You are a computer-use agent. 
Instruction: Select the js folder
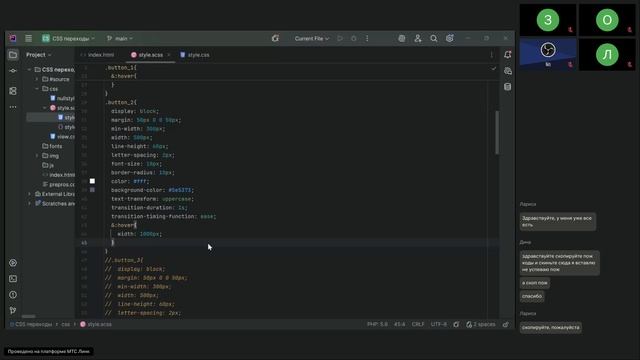(48, 165)
